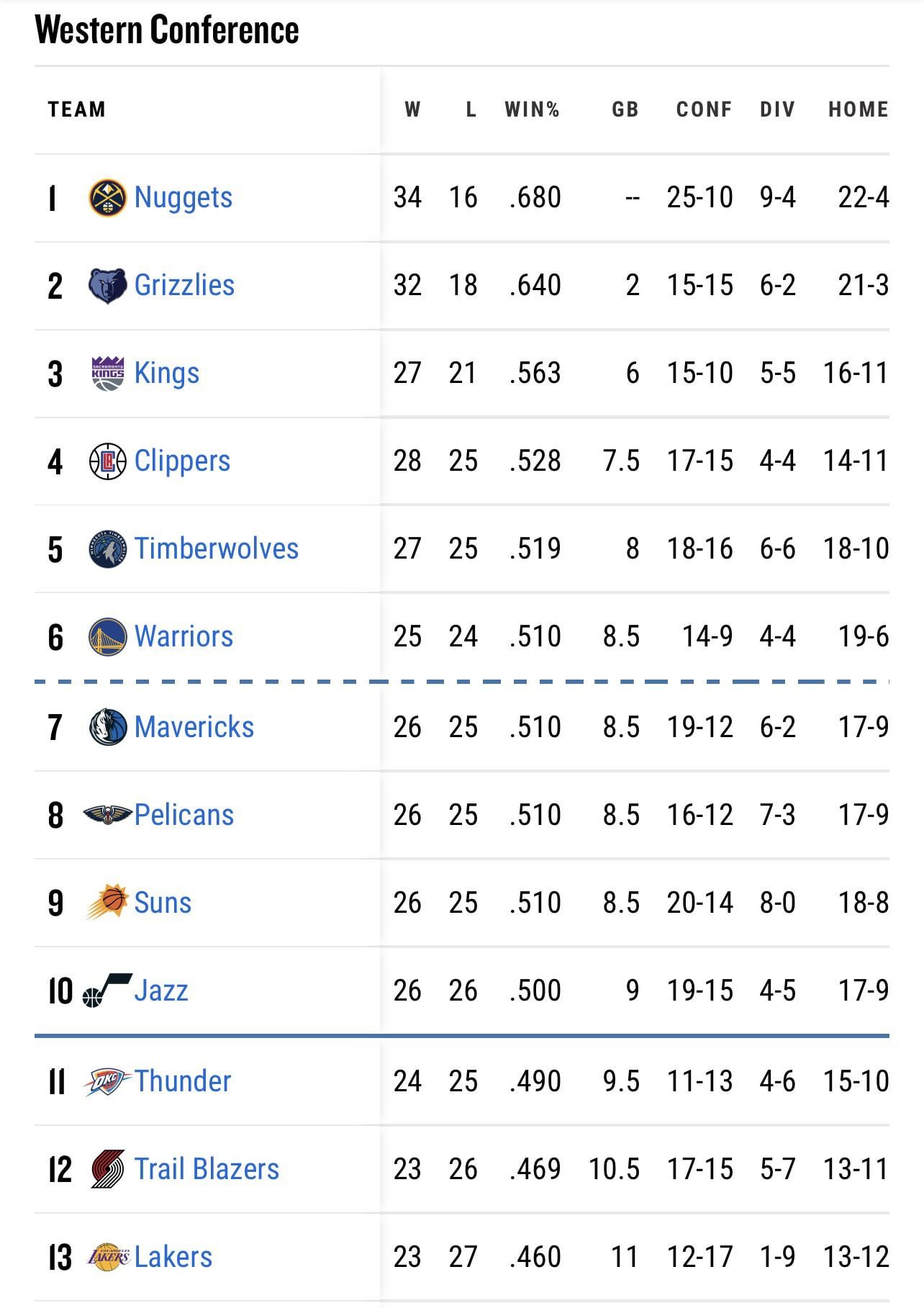Open the Mavericks team page link
The image size is (924, 1308).
tap(194, 727)
